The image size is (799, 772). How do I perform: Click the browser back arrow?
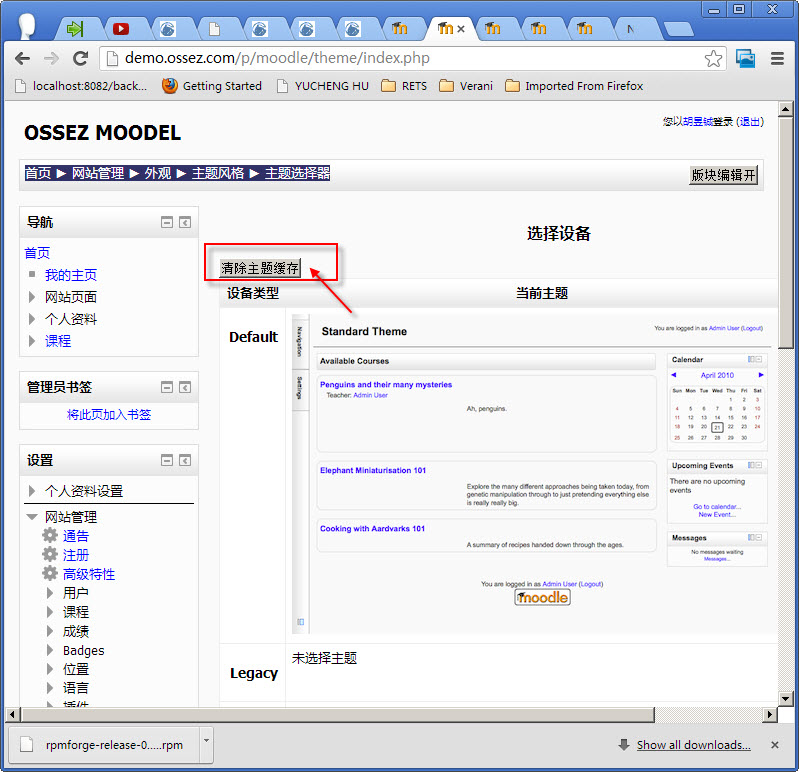tap(22, 59)
